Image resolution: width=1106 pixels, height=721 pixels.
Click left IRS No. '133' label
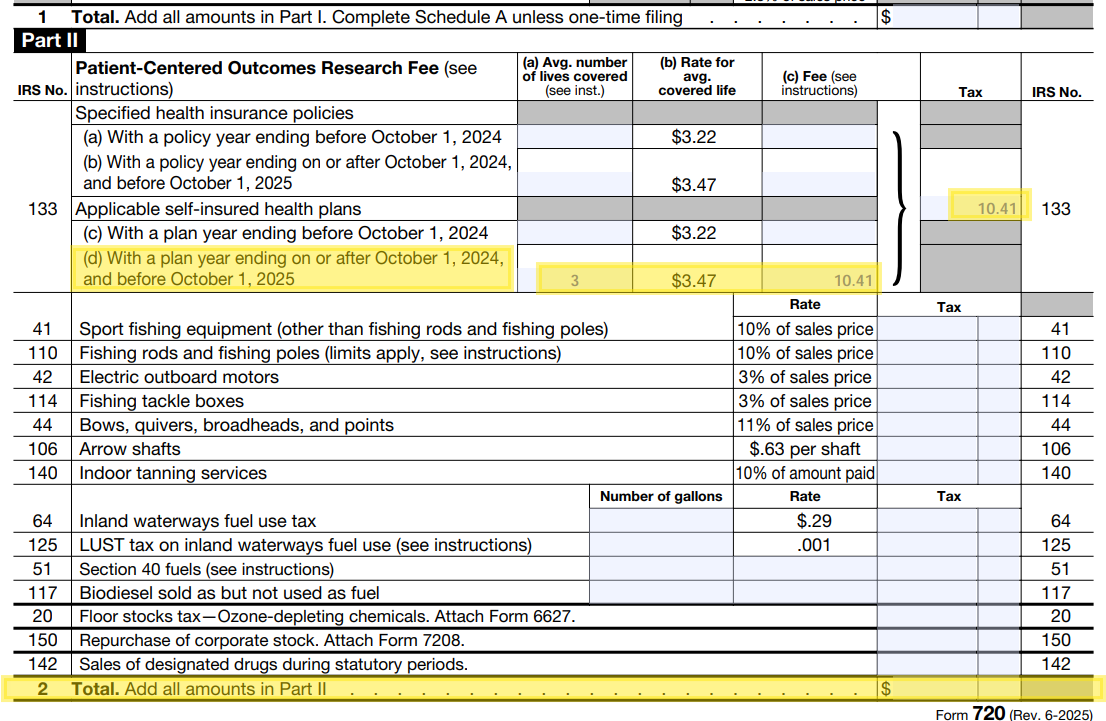[x=42, y=209]
